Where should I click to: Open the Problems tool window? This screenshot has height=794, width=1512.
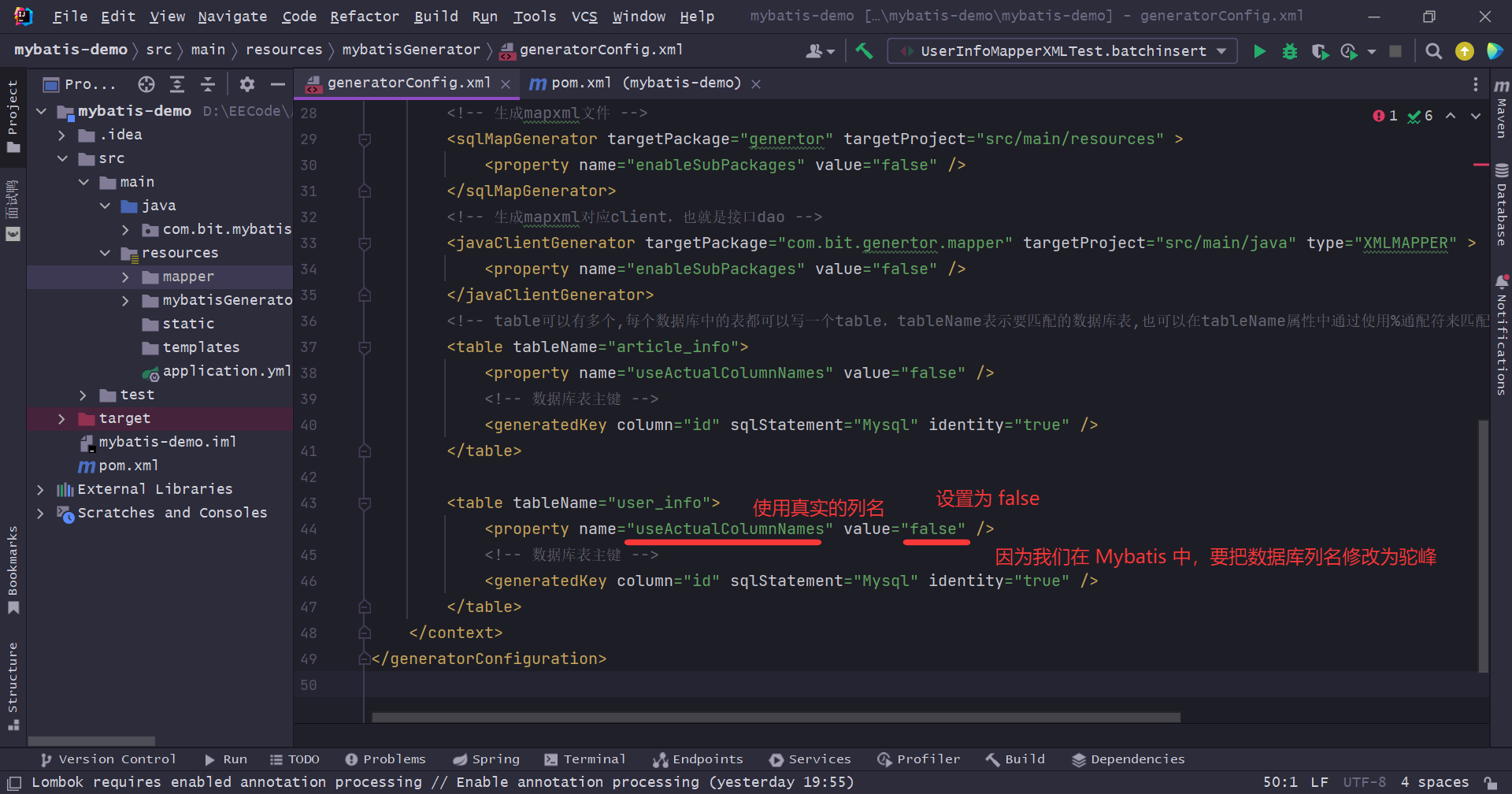coord(385,759)
